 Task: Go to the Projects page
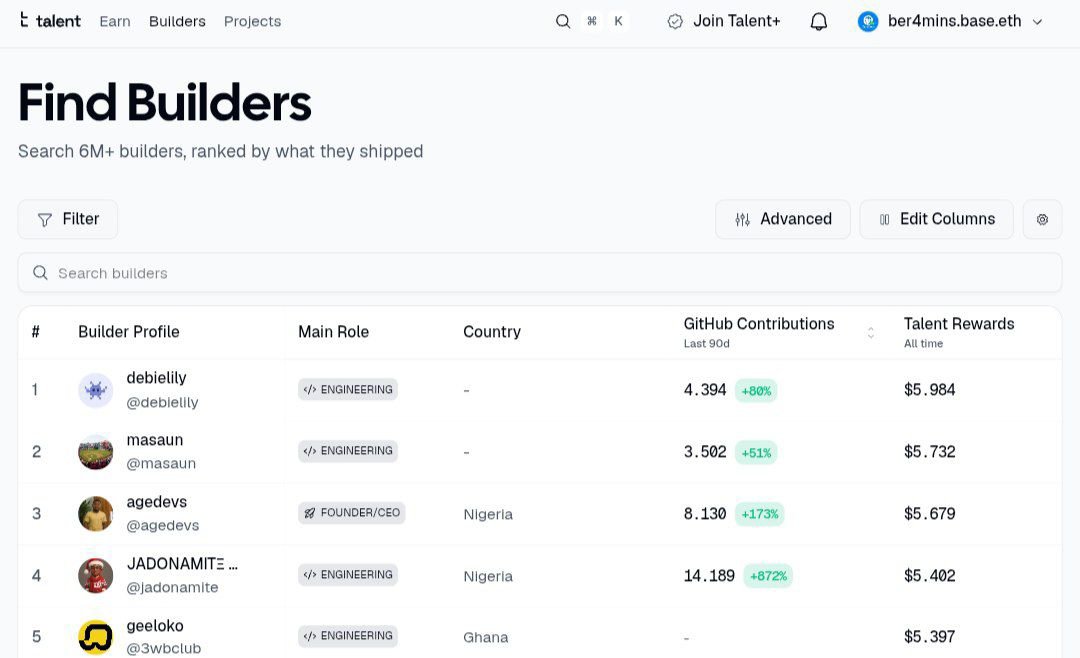tap(252, 21)
